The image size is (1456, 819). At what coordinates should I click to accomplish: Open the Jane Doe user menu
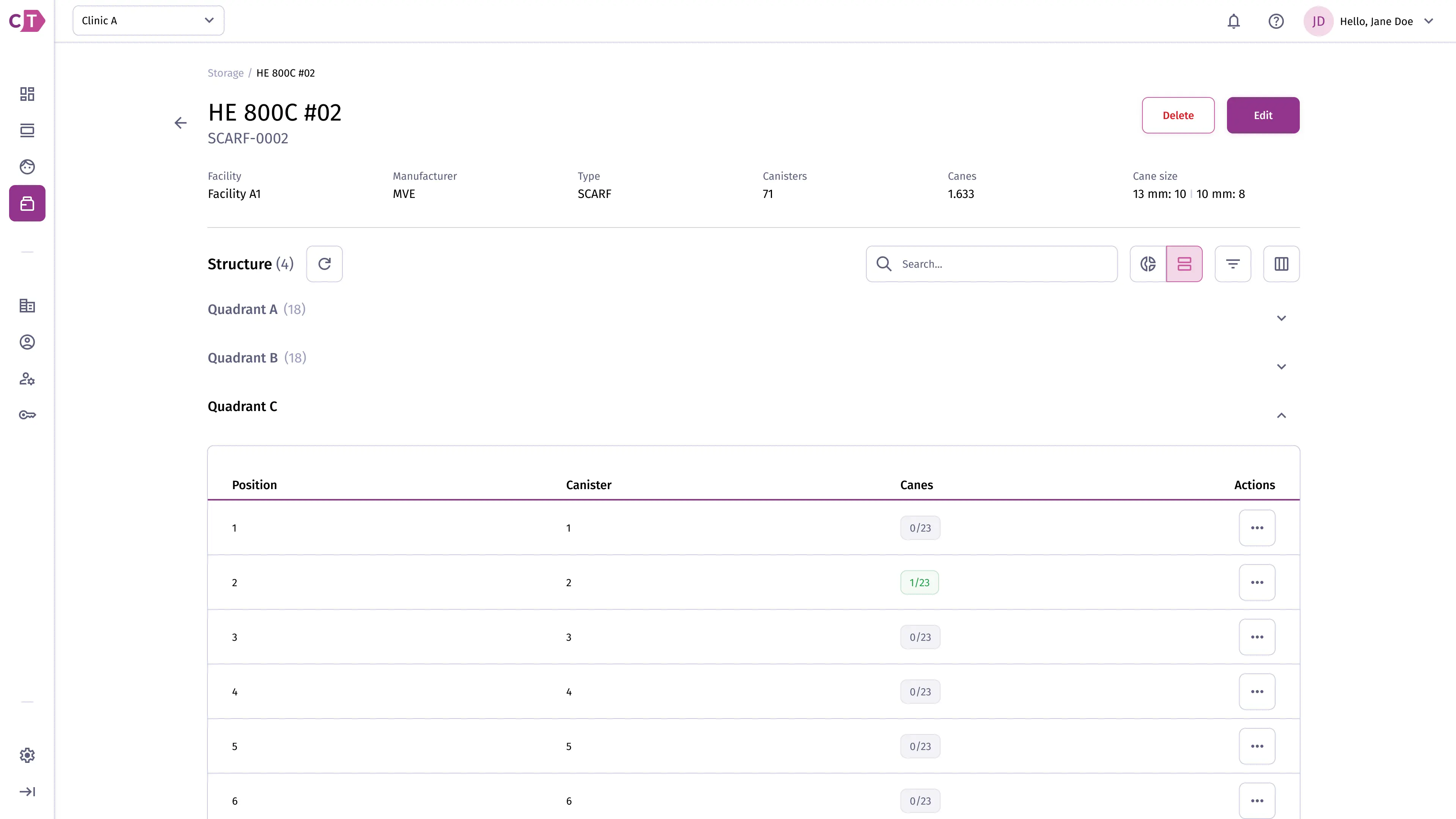(x=1369, y=22)
